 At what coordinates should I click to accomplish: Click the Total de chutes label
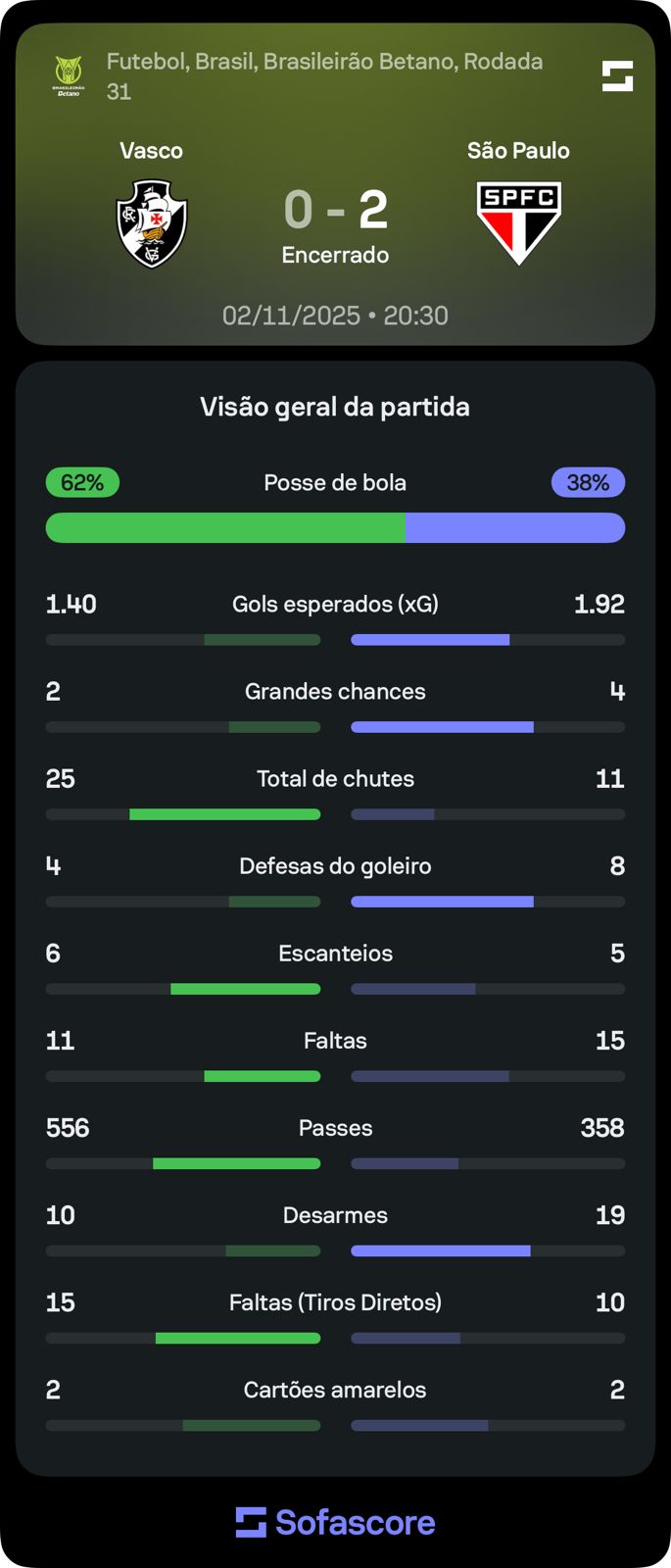(x=335, y=778)
